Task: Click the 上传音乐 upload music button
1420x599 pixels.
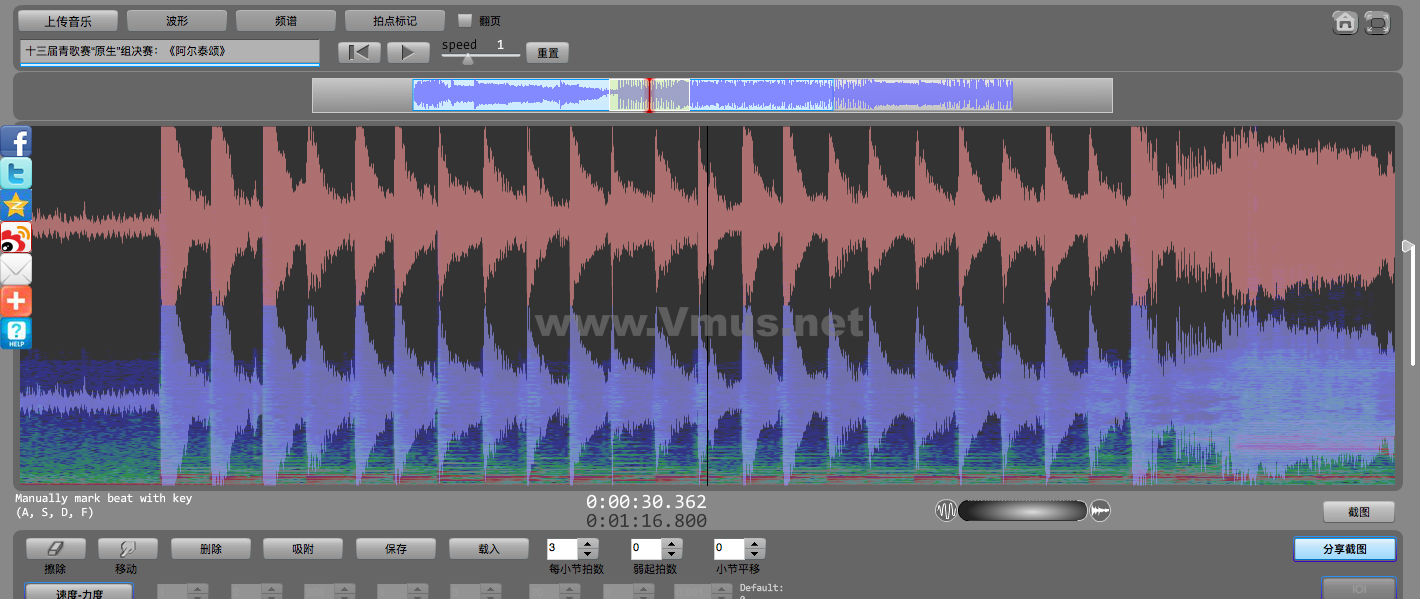Action: pos(68,21)
